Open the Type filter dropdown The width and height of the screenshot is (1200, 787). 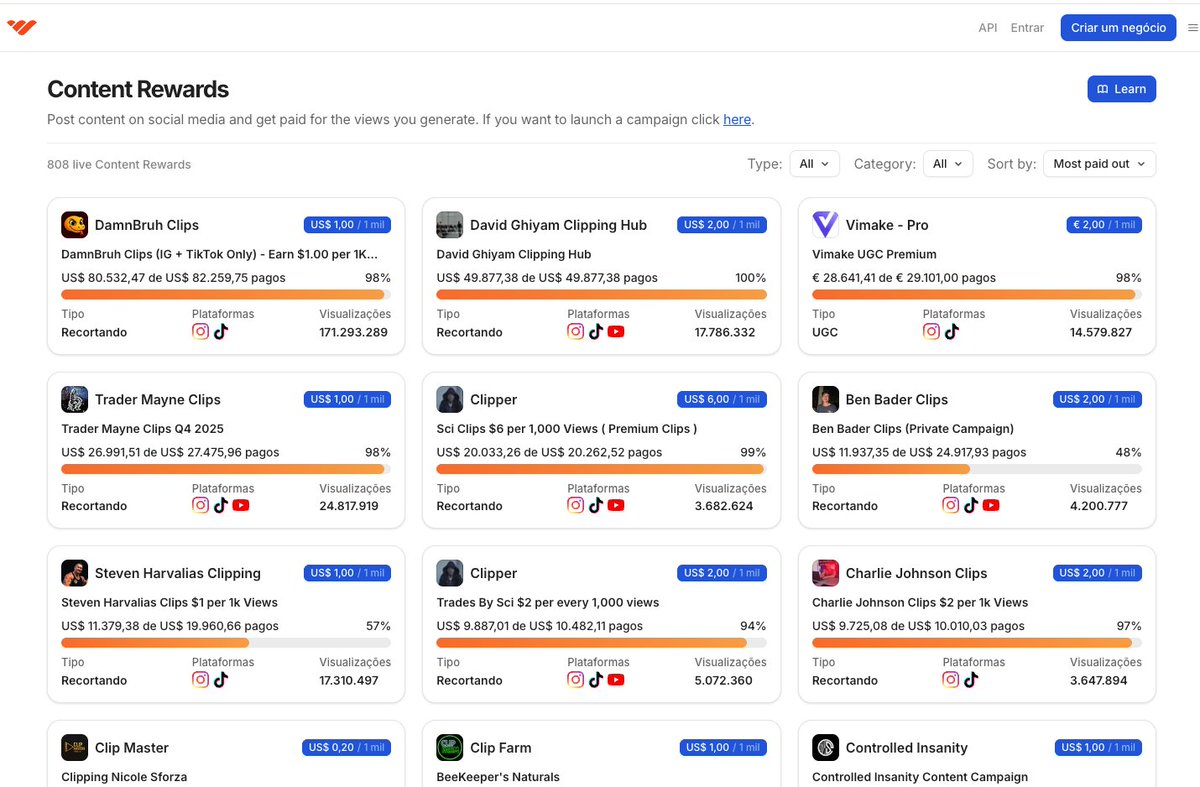pos(815,164)
